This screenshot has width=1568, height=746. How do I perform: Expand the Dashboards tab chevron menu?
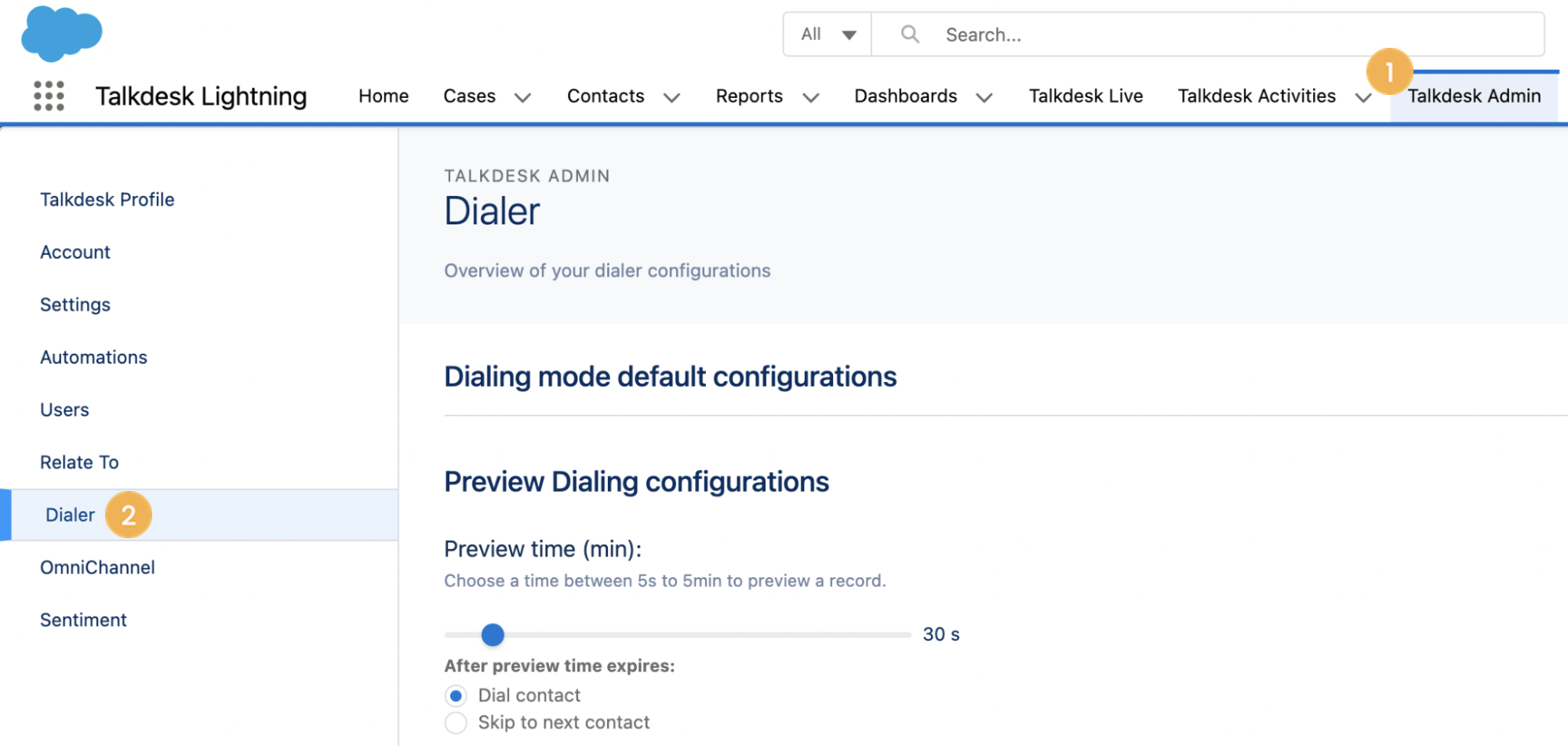(x=984, y=97)
